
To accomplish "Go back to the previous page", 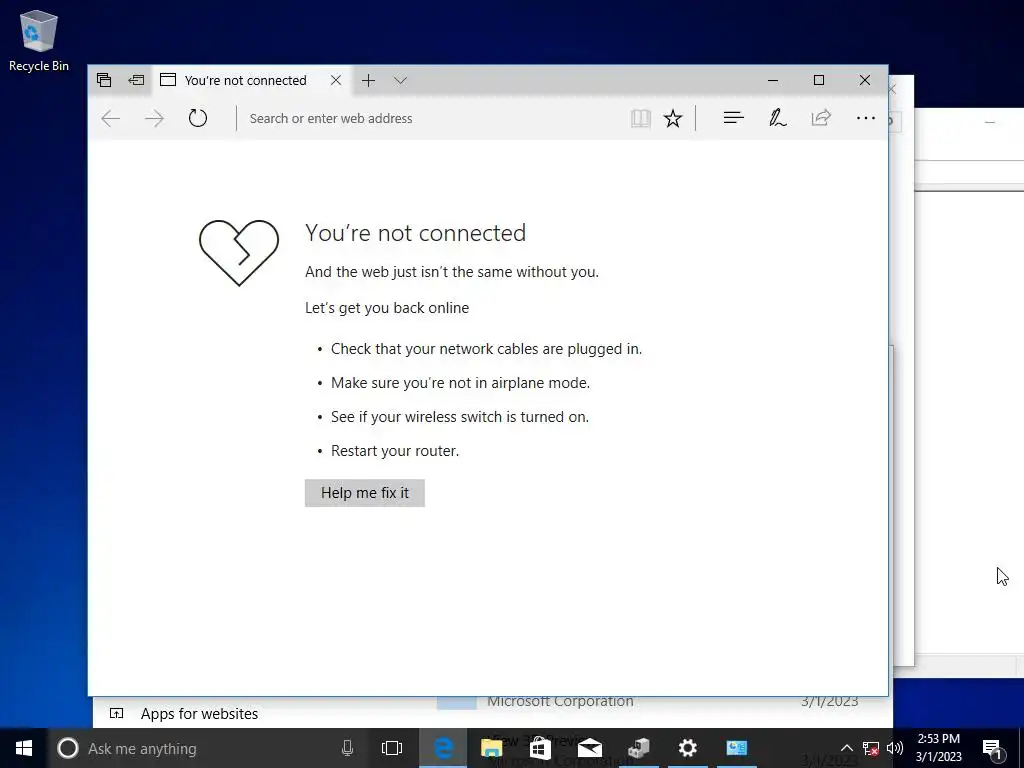I will (111, 118).
